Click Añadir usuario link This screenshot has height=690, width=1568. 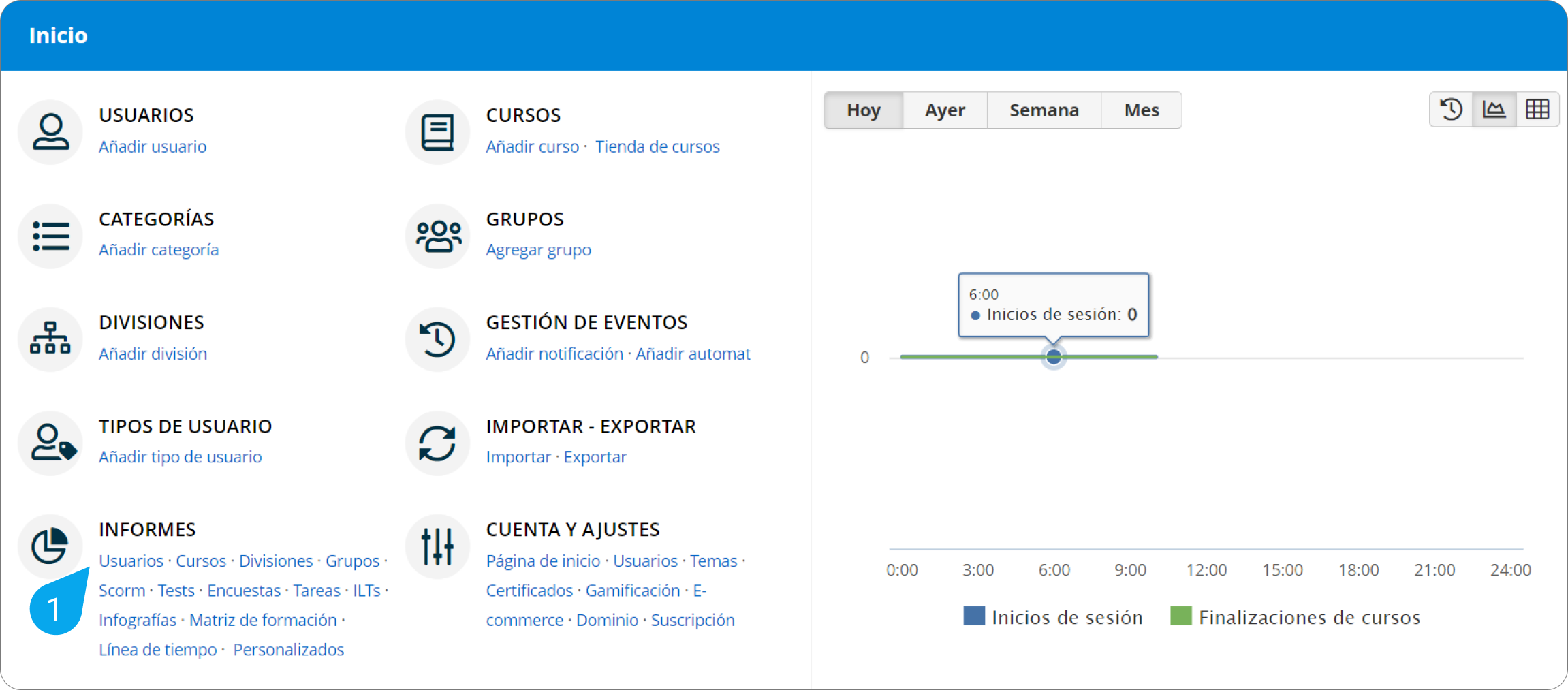(153, 146)
